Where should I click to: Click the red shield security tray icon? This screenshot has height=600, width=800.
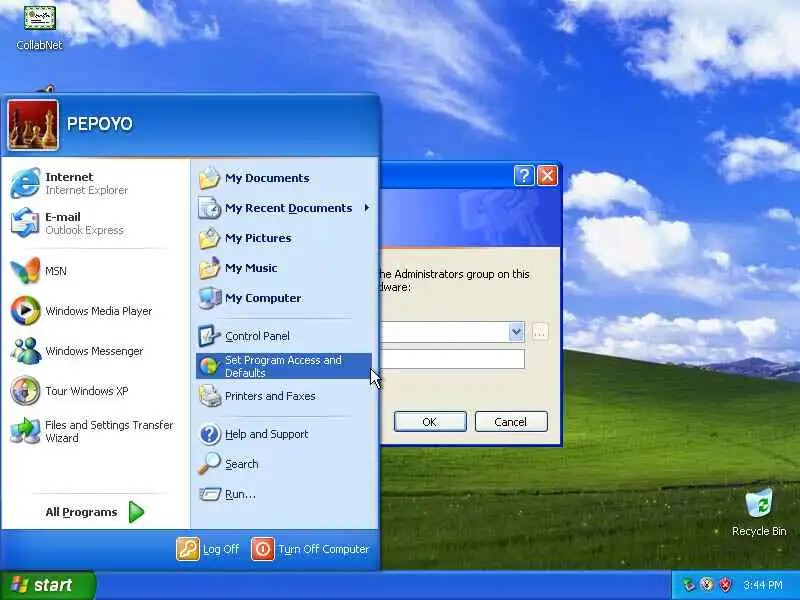725,584
